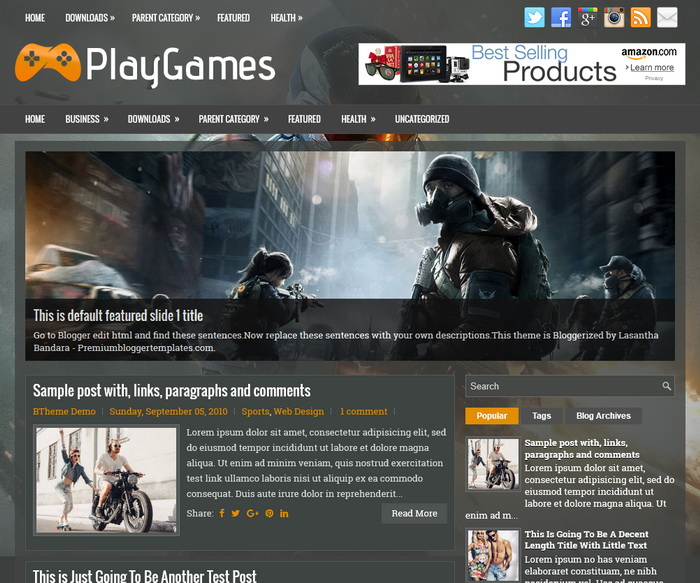Open the 1 comment link
700x583 pixels.
pos(363,412)
